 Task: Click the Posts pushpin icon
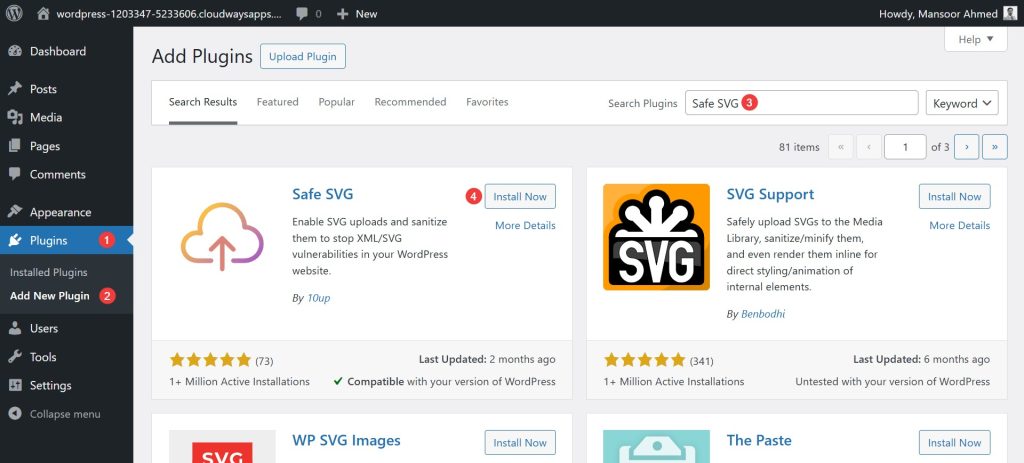pos(15,89)
